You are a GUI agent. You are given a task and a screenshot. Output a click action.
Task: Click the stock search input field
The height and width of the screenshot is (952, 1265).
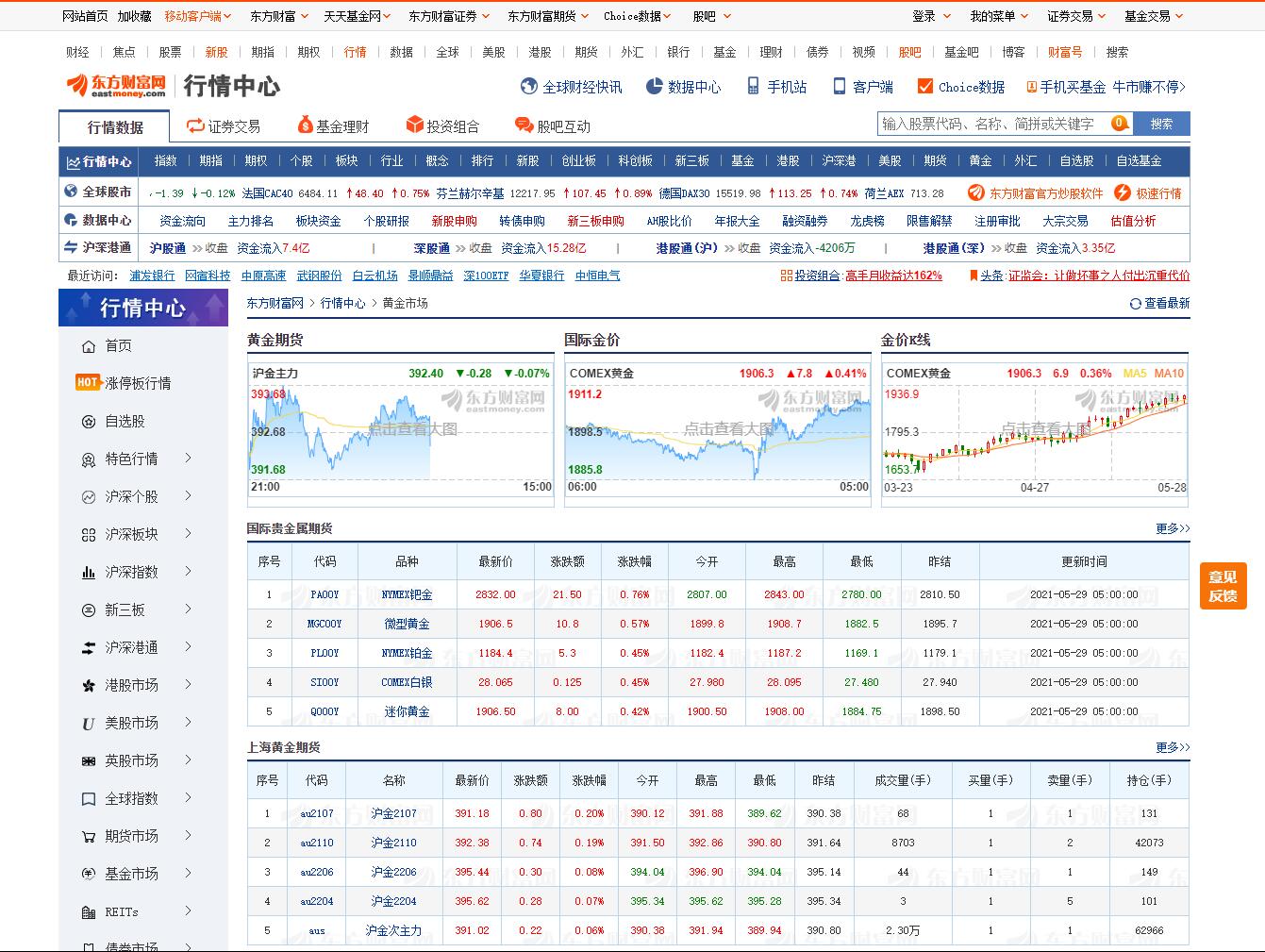coord(993,124)
